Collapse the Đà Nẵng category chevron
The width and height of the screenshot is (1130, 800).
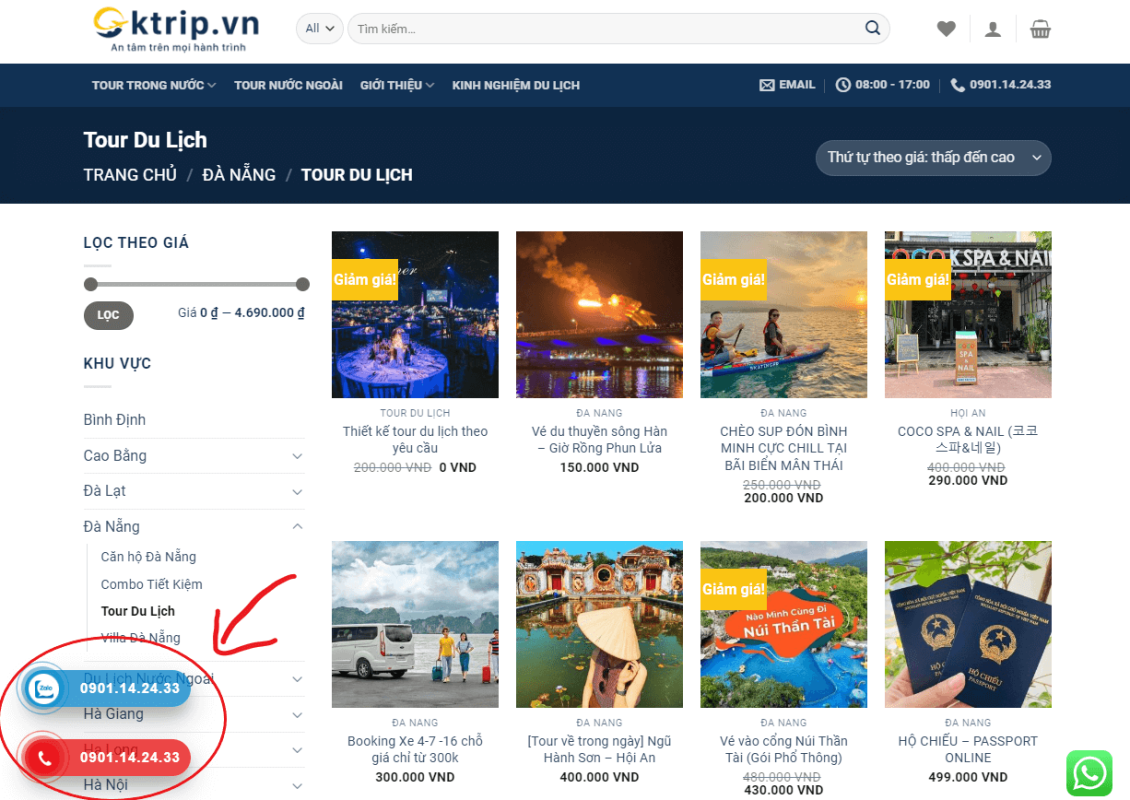297,527
